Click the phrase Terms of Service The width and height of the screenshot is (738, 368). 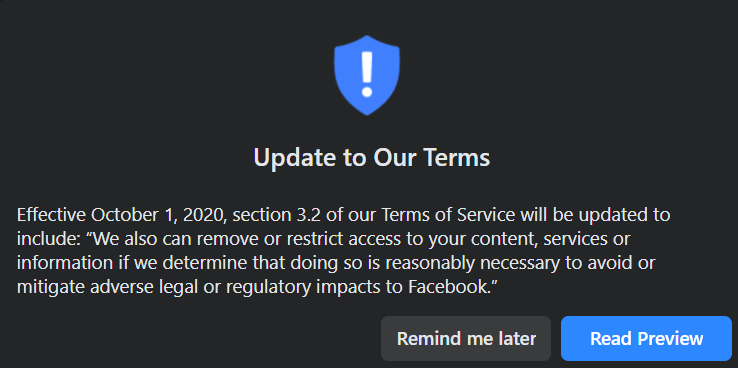448,215
